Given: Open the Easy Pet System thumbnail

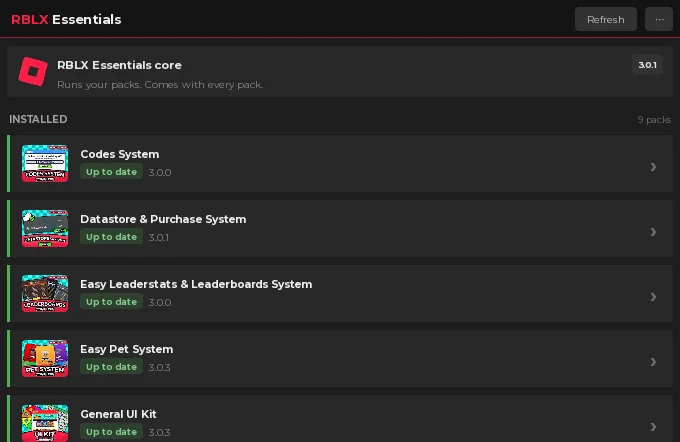Looking at the screenshot, I should (45, 358).
